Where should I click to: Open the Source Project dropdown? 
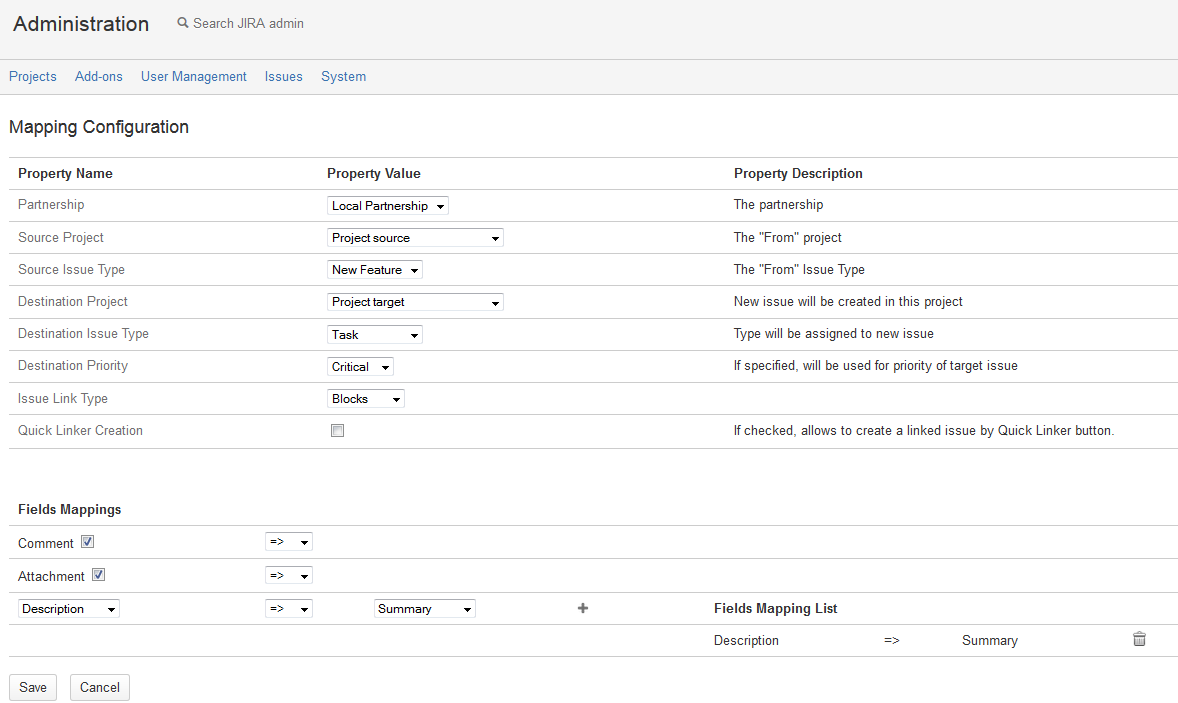coord(415,238)
